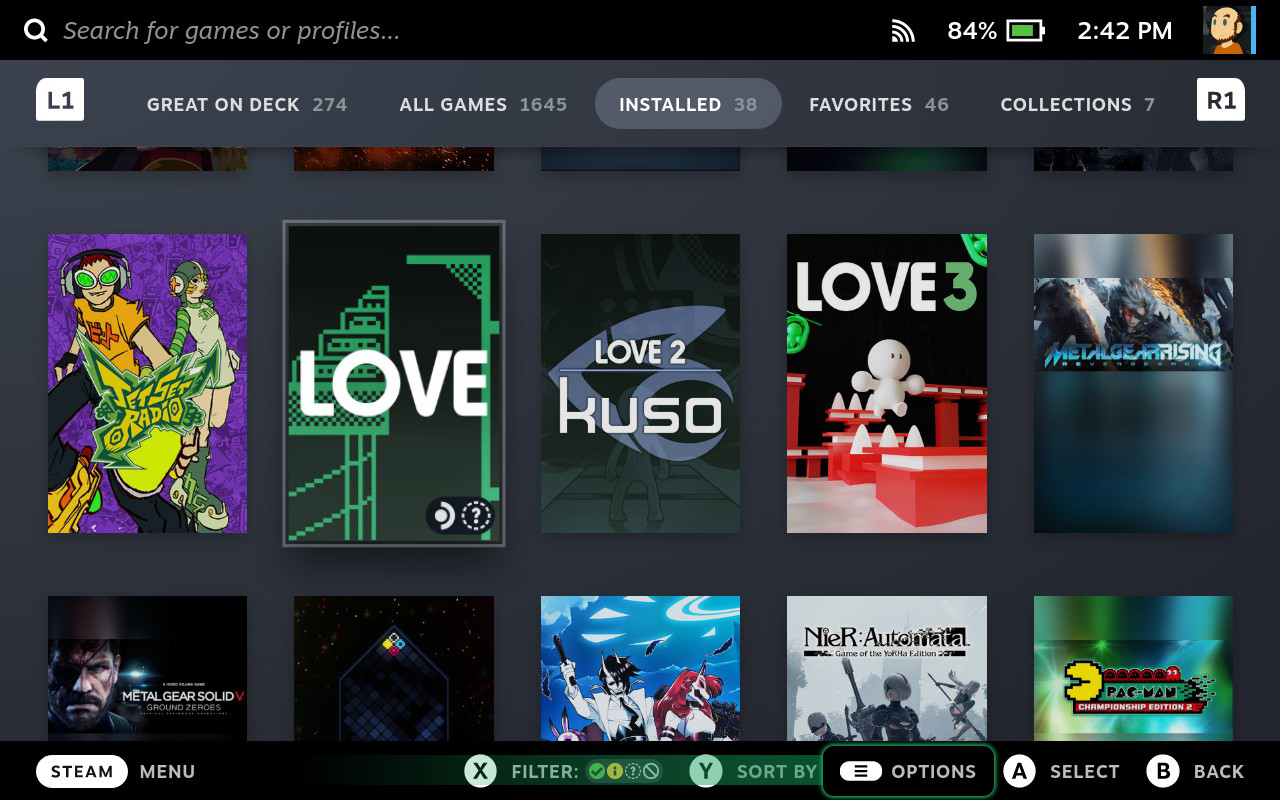1280x800 pixels.
Task: Switch to the All Games tab
Action: pyautogui.click(x=482, y=104)
